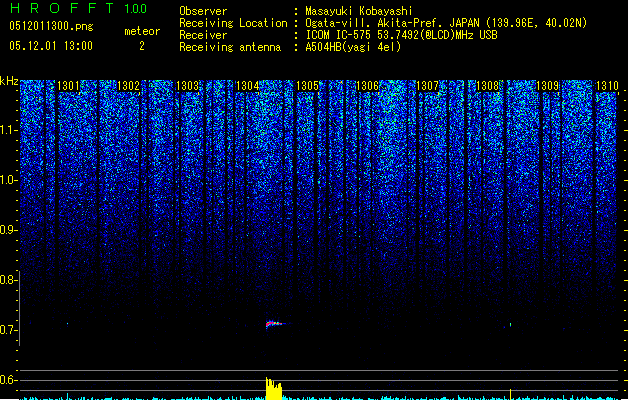Click the 1306 time marker
The width and height of the screenshot is (629, 400).
pos(367,86)
